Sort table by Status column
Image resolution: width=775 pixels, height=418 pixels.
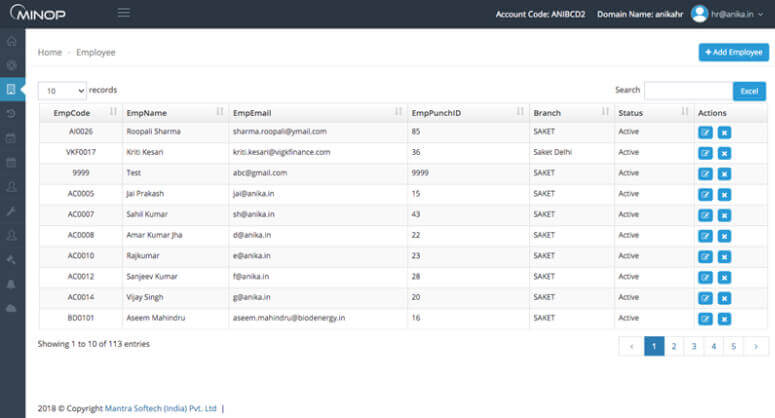[x=652, y=112]
